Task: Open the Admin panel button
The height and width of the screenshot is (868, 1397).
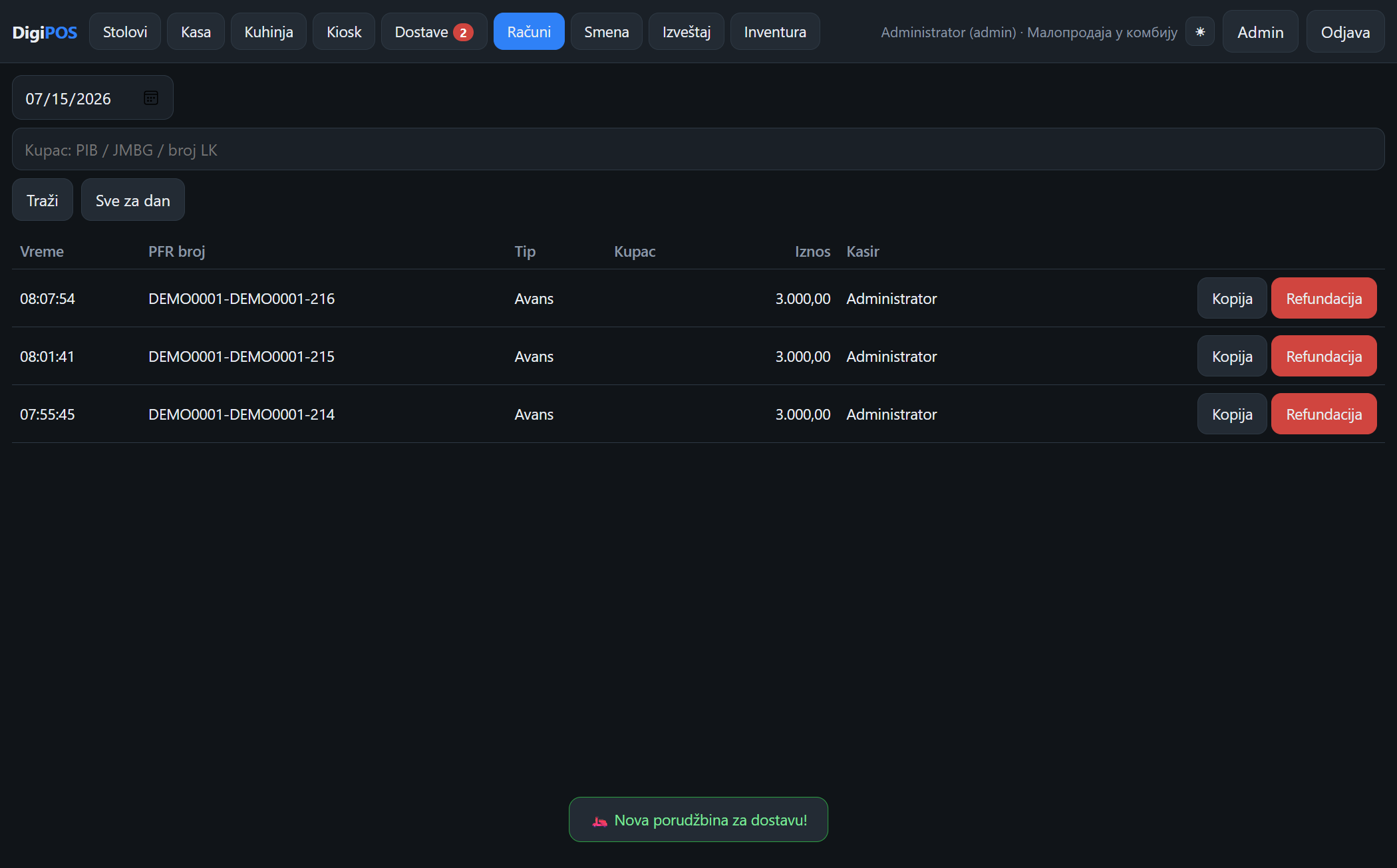Action: [x=1260, y=31]
